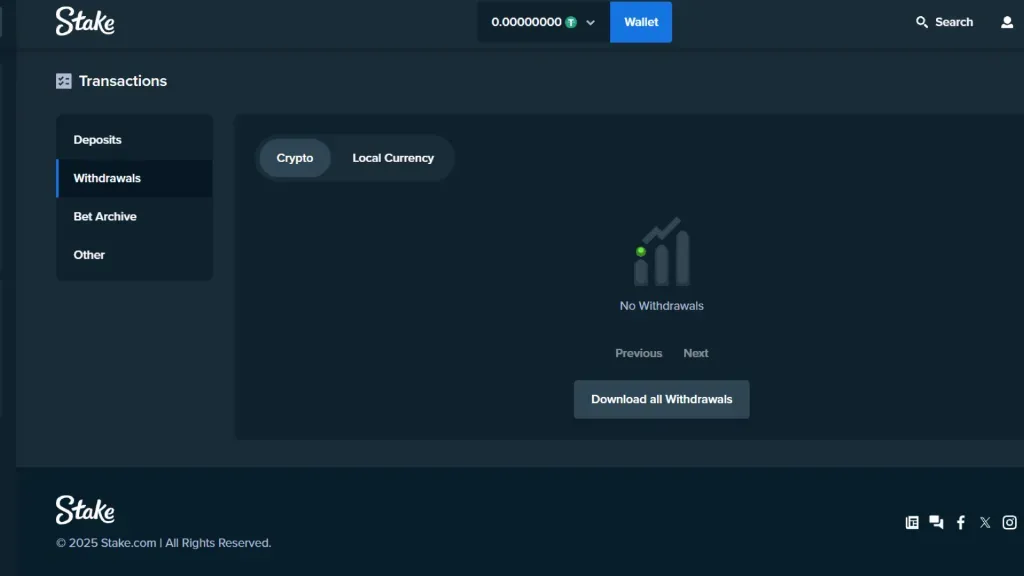Visit Stake's Facebook page icon
The image size is (1024, 576).
click(x=961, y=522)
